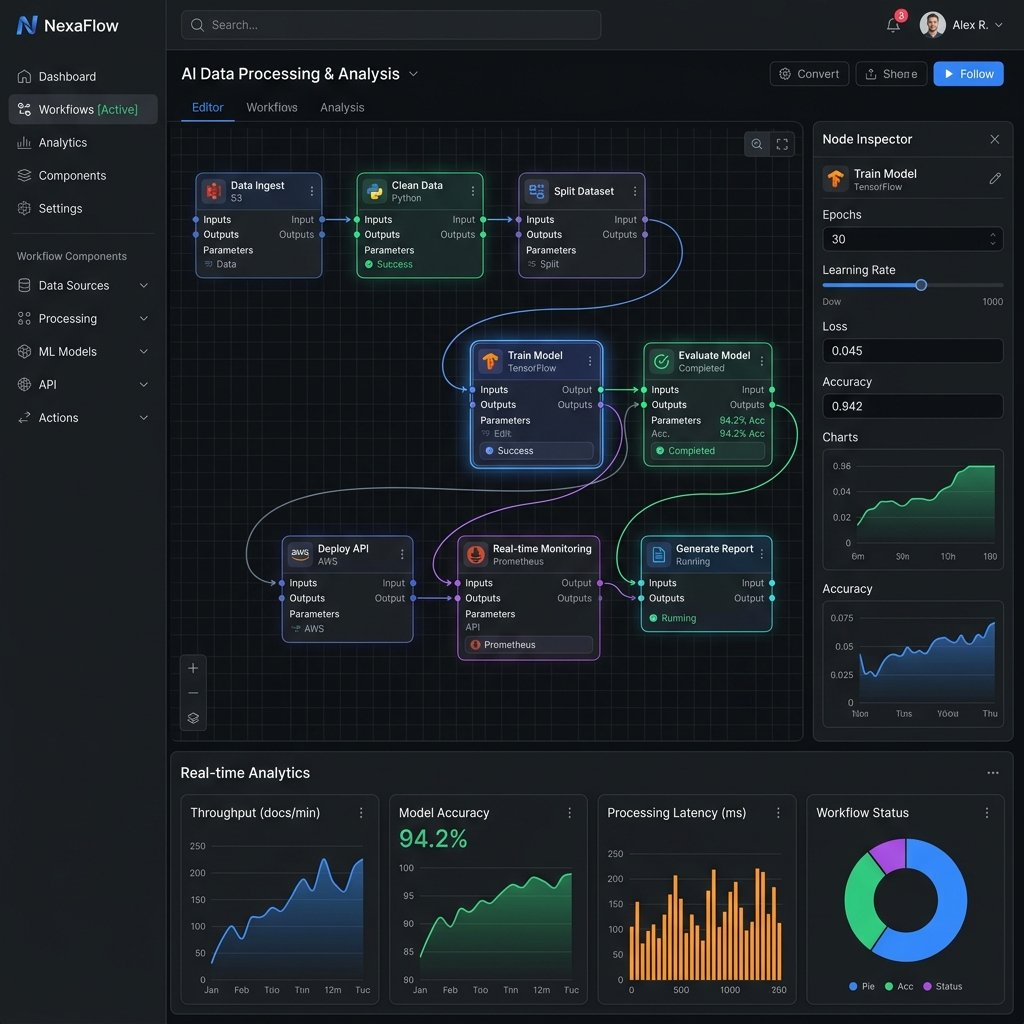Click the canvas zoom out minus button
1024x1024 pixels.
[193, 693]
